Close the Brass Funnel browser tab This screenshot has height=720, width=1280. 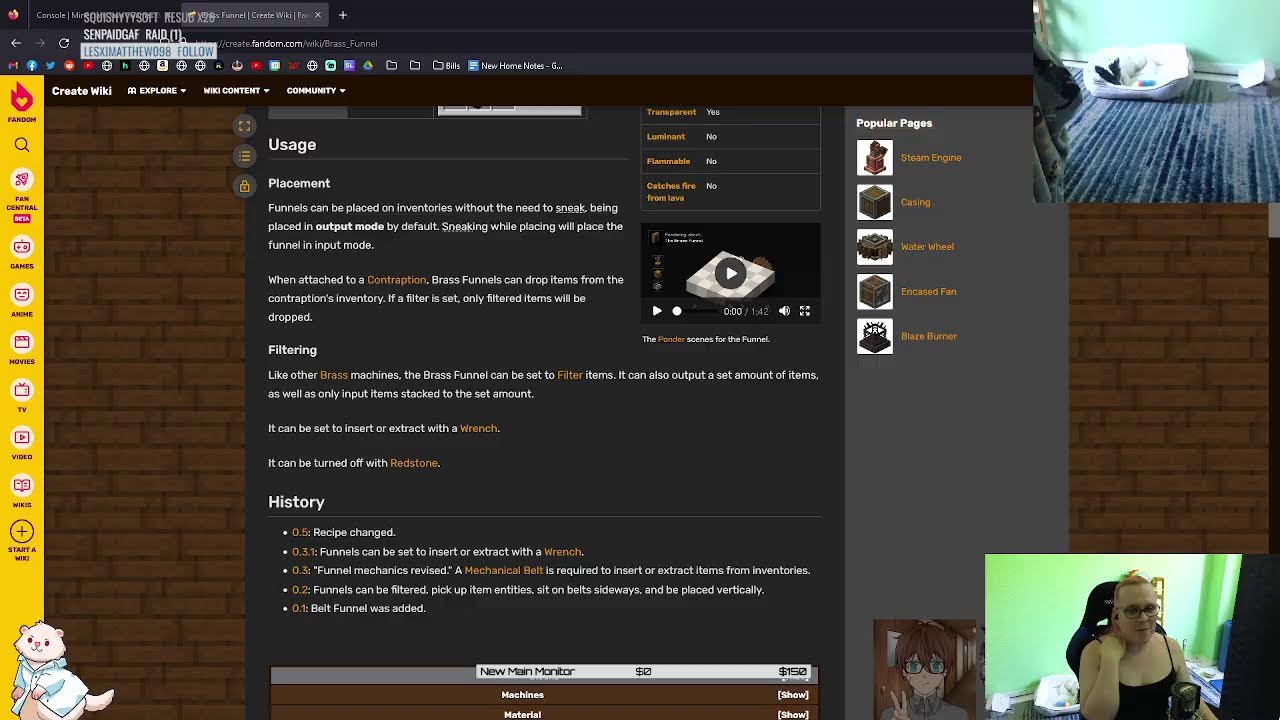pos(318,15)
